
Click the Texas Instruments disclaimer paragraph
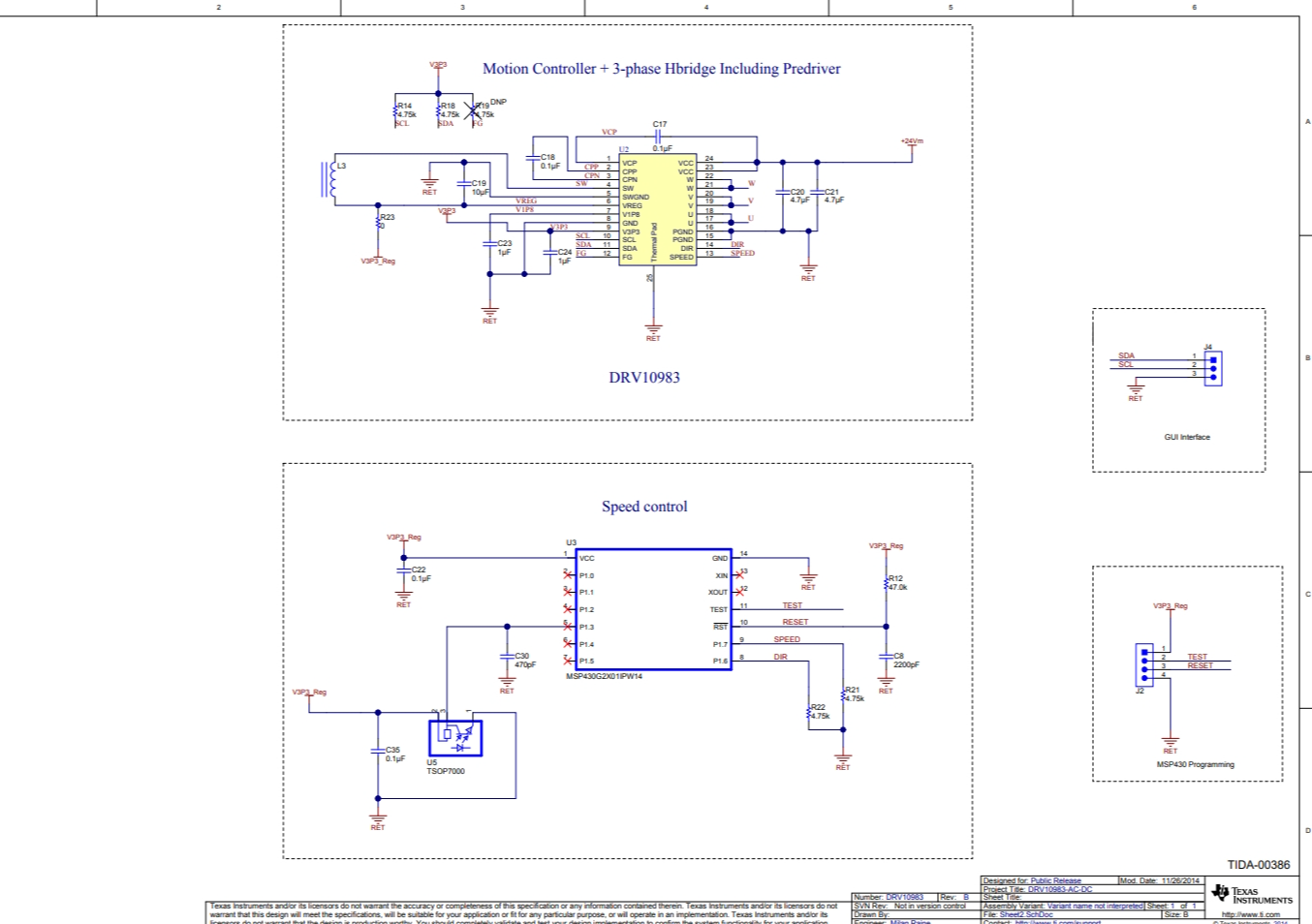pyautogui.click(x=523, y=913)
